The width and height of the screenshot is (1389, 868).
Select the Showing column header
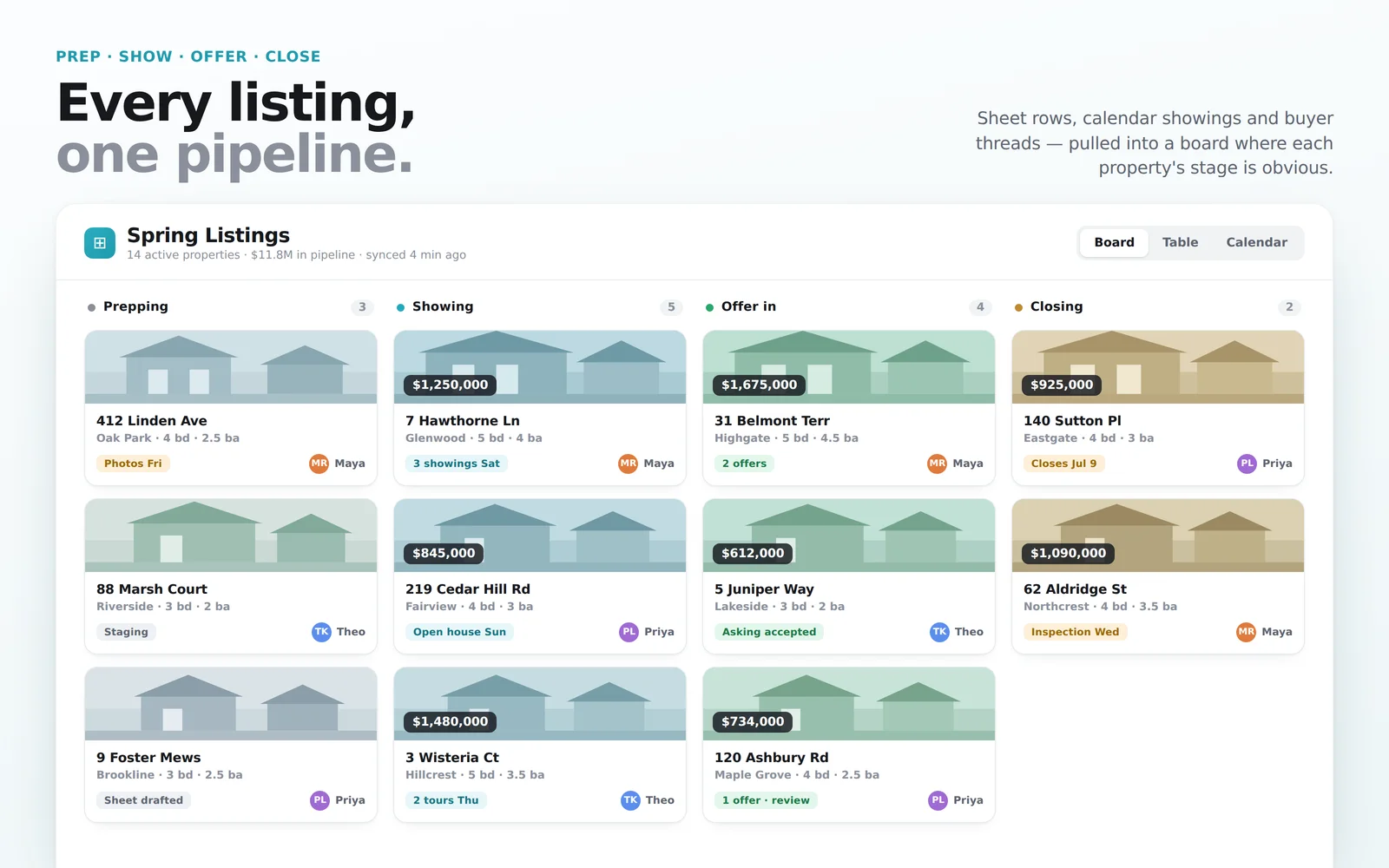tap(443, 306)
